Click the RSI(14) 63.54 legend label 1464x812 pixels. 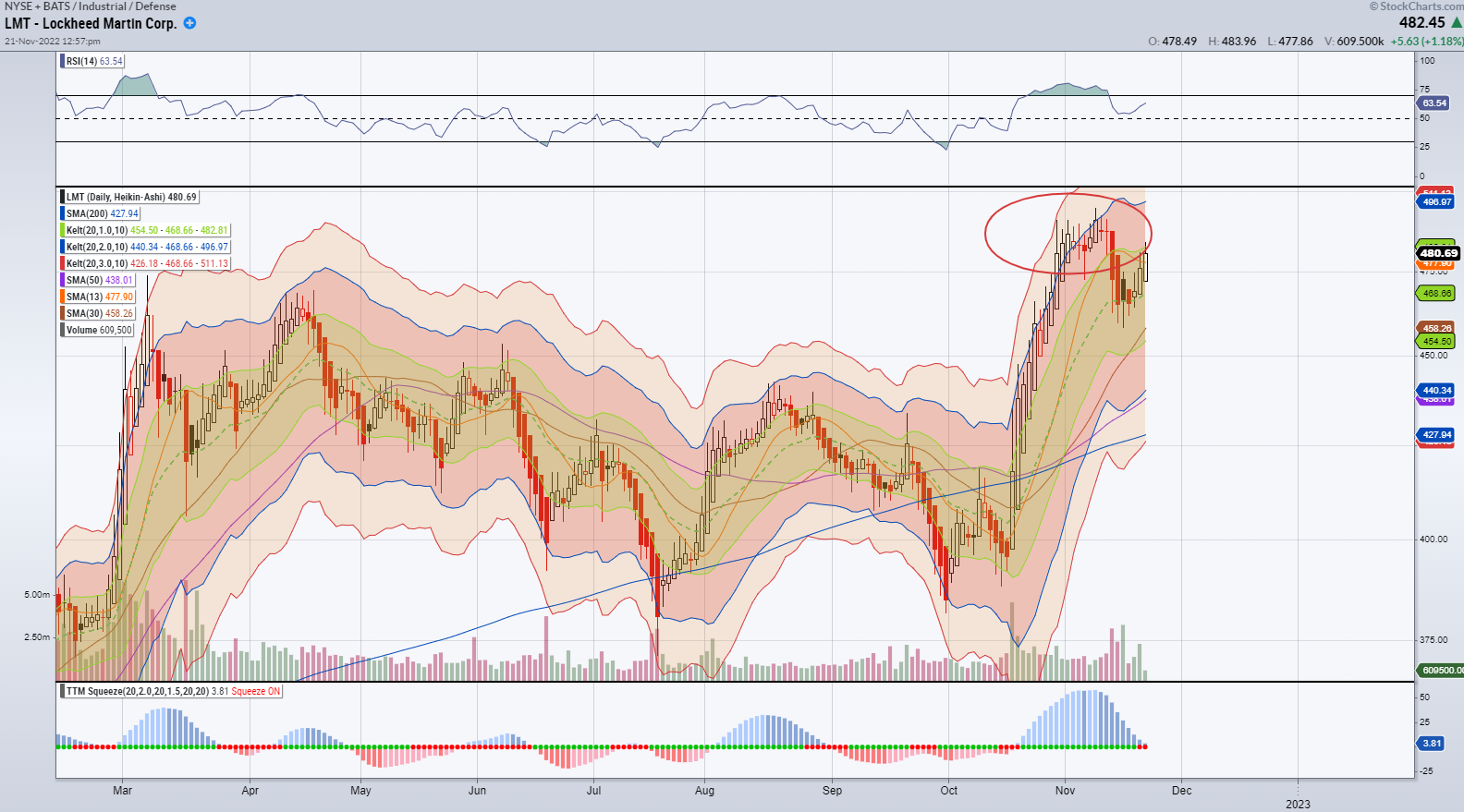(93, 61)
